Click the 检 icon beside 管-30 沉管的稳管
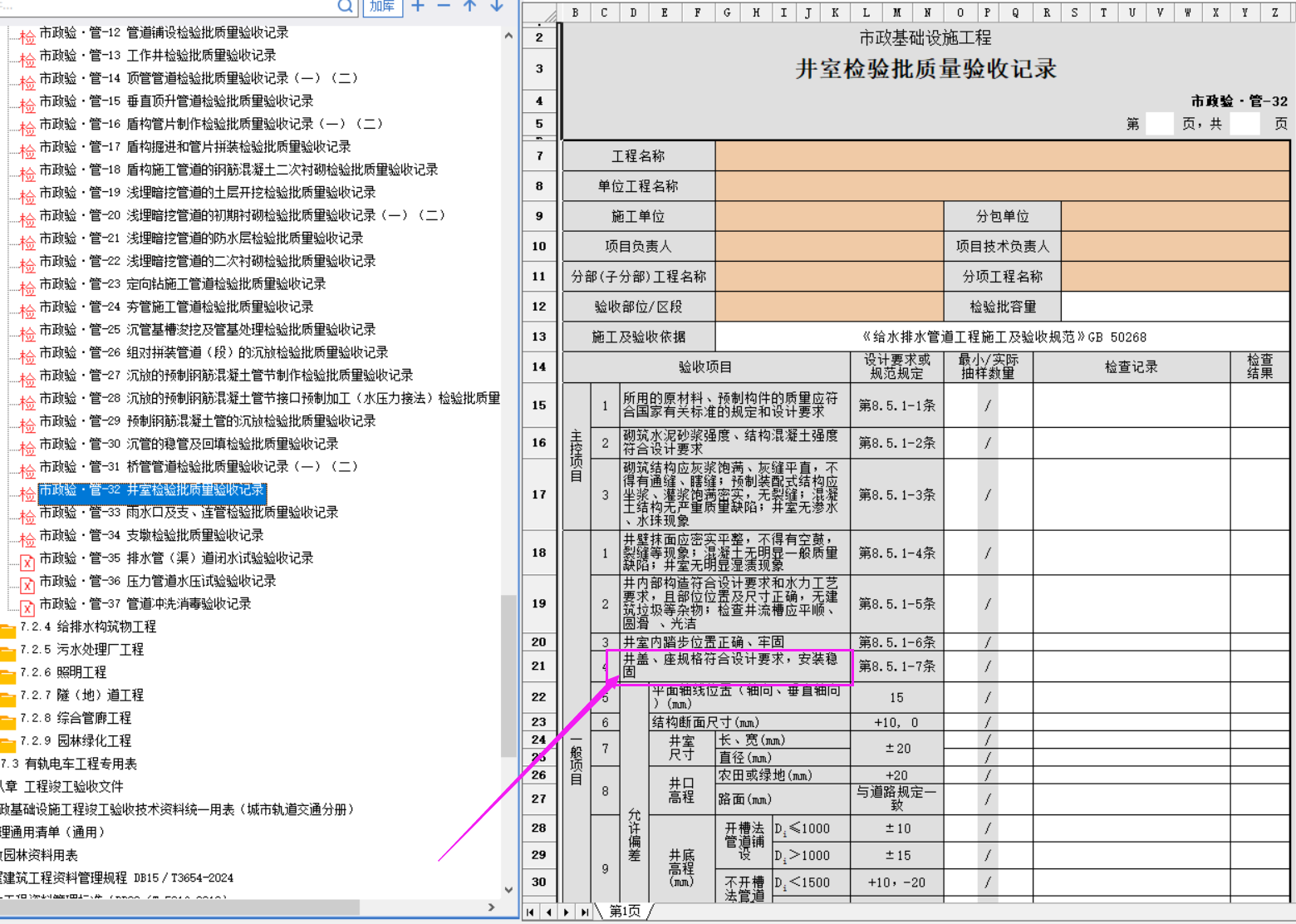The height and width of the screenshot is (924, 1296). (27, 447)
